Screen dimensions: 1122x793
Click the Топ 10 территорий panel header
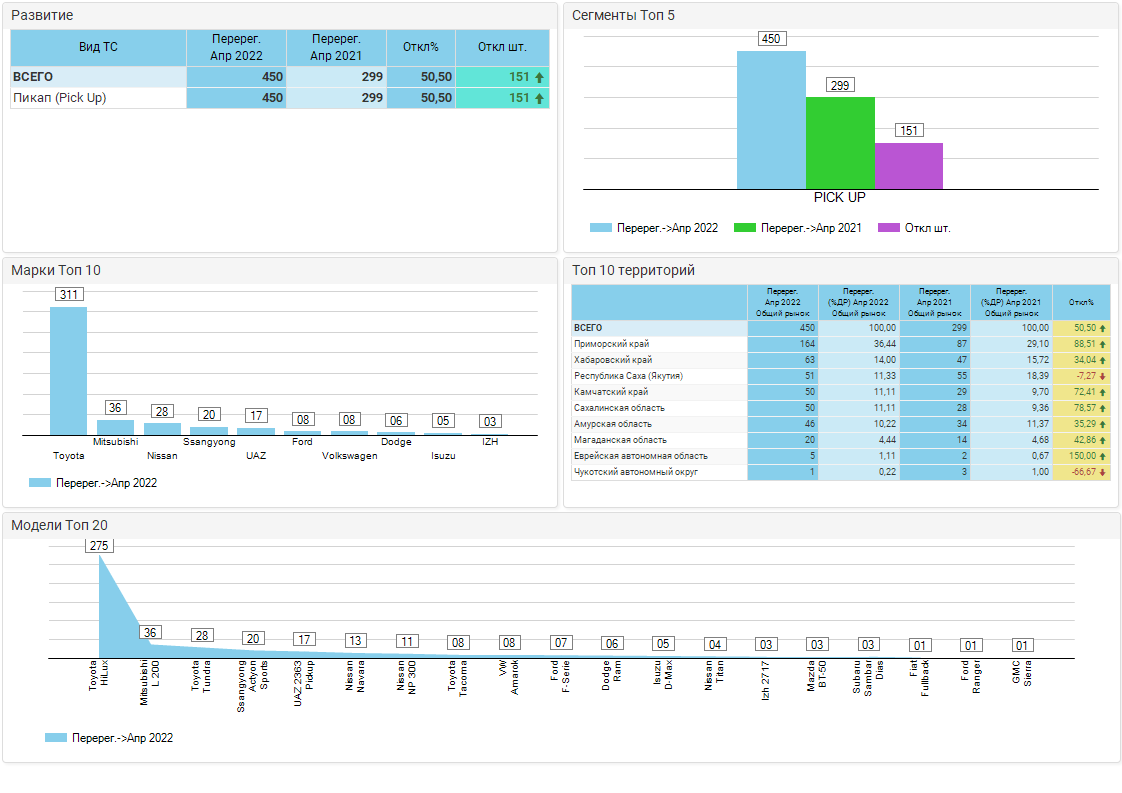631,270
